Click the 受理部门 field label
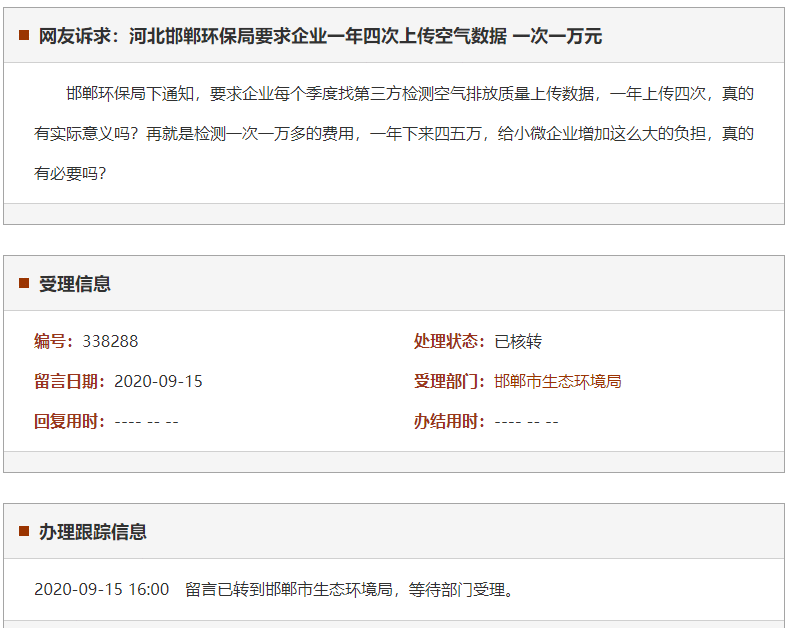The width and height of the screenshot is (790, 628). click(450, 381)
